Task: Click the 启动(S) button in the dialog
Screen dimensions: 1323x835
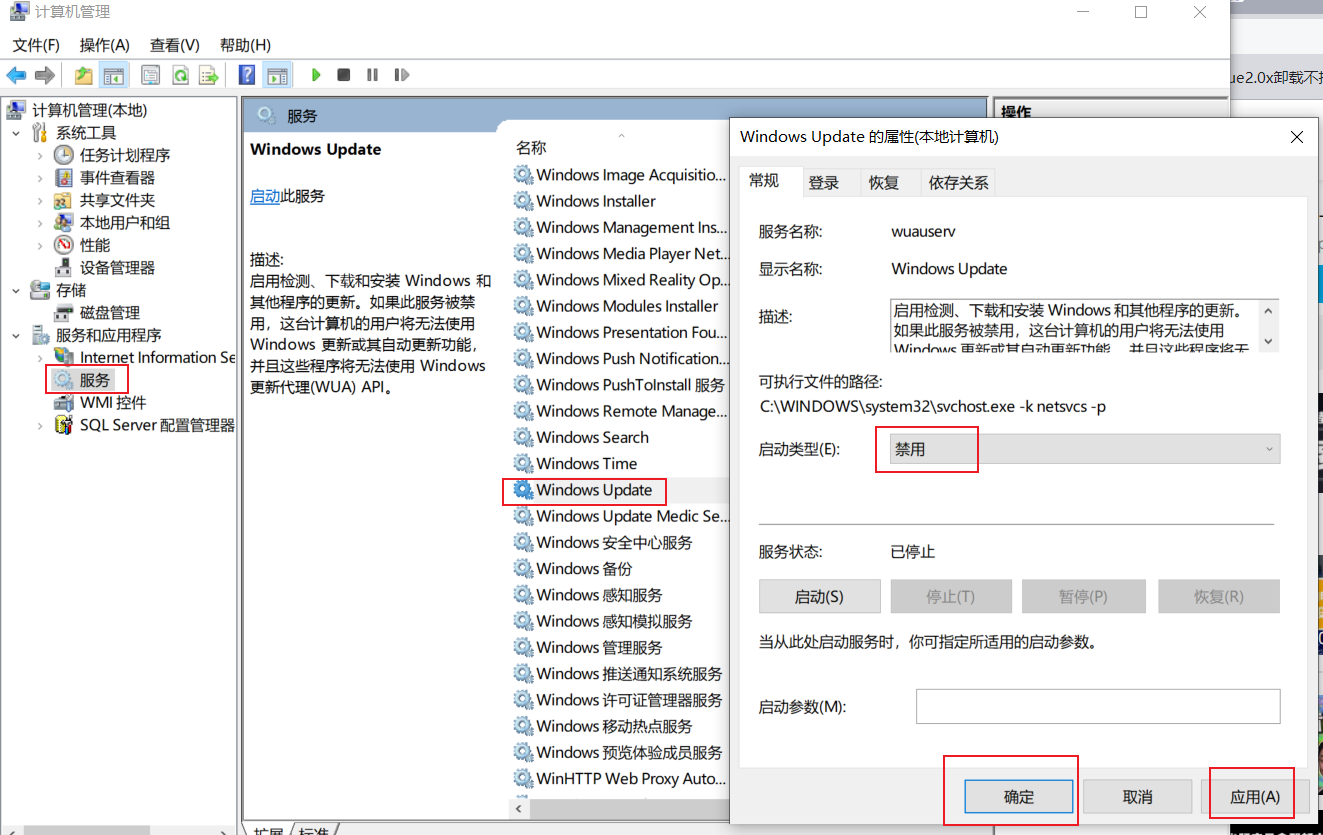Action: (x=819, y=596)
